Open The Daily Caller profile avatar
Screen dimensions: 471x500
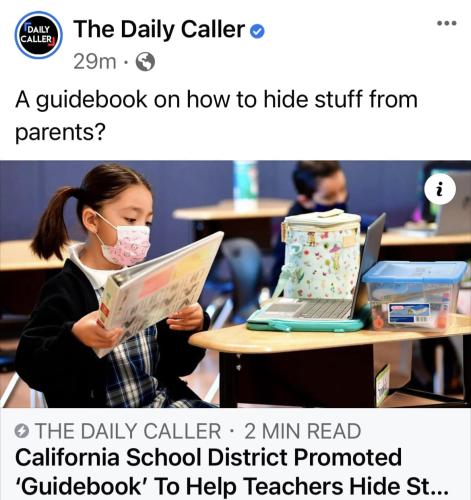(38, 35)
